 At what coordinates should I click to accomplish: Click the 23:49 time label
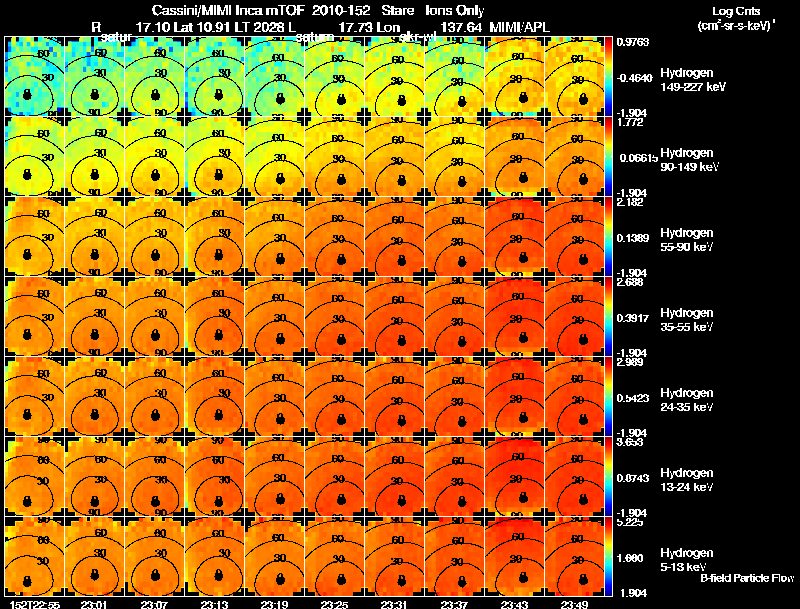(574, 604)
